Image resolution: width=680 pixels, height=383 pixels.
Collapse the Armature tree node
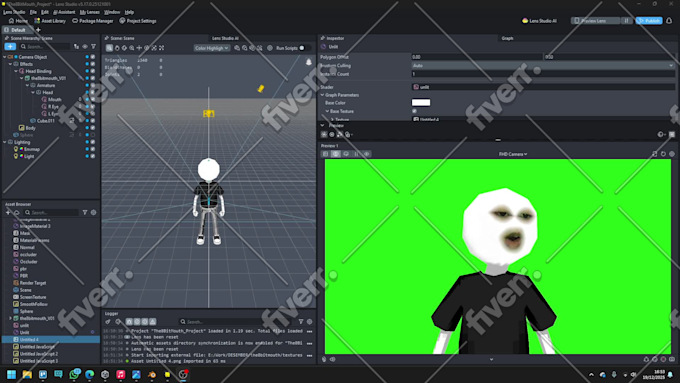27,85
